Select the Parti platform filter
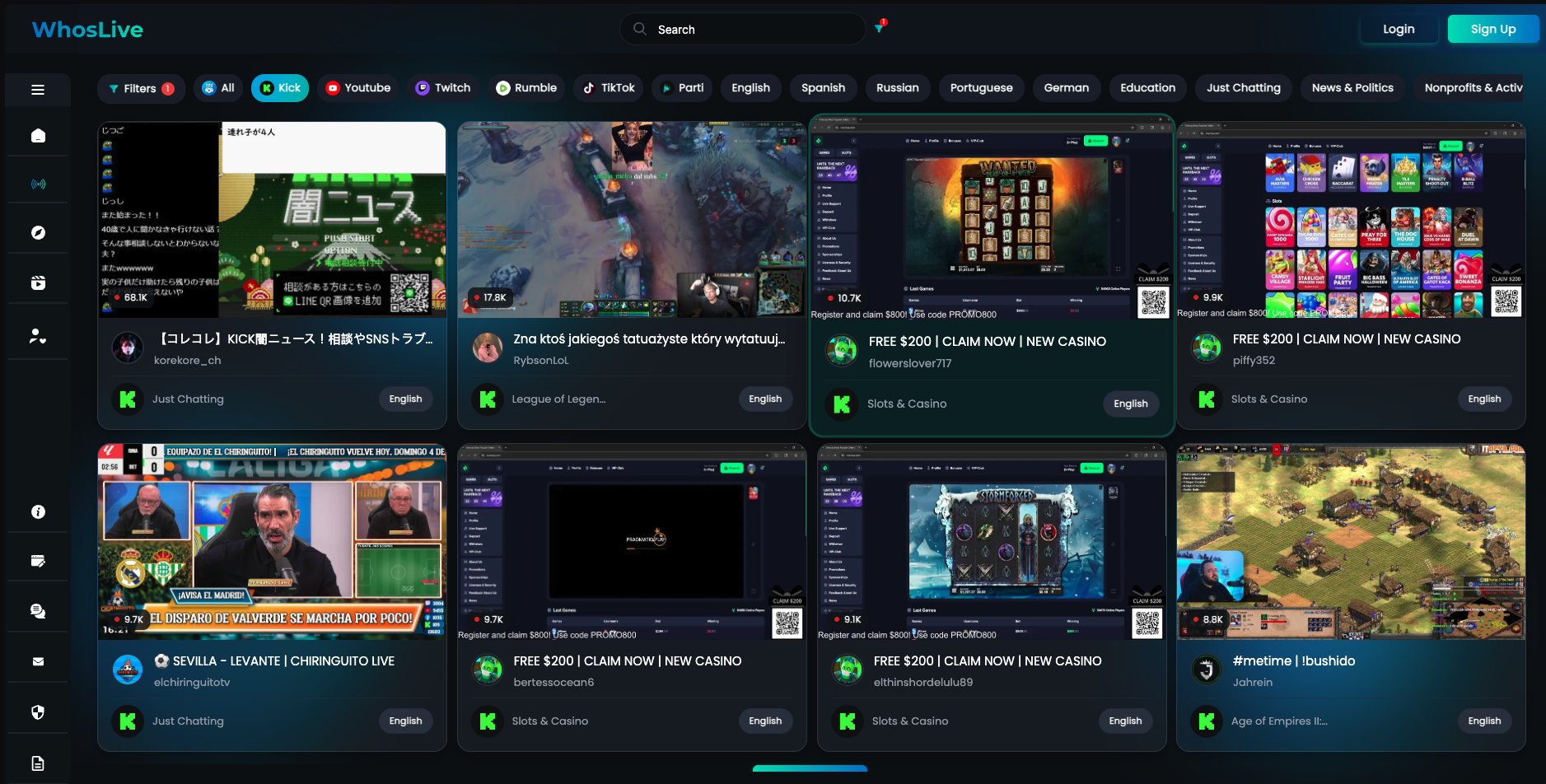This screenshot has width=1546, height=784. click(683, 88)
